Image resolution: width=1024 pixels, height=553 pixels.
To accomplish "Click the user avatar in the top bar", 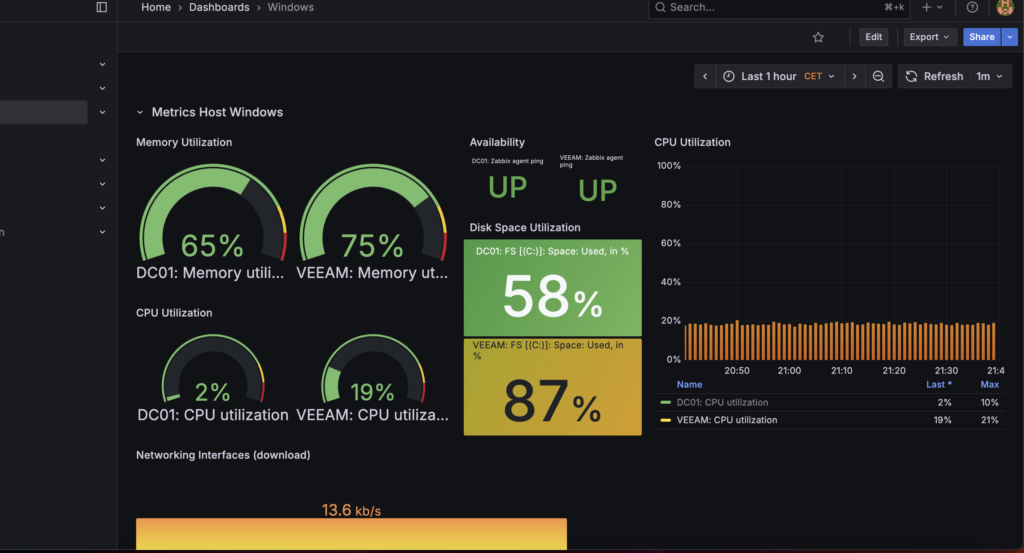I will (x=1005, y=7).
